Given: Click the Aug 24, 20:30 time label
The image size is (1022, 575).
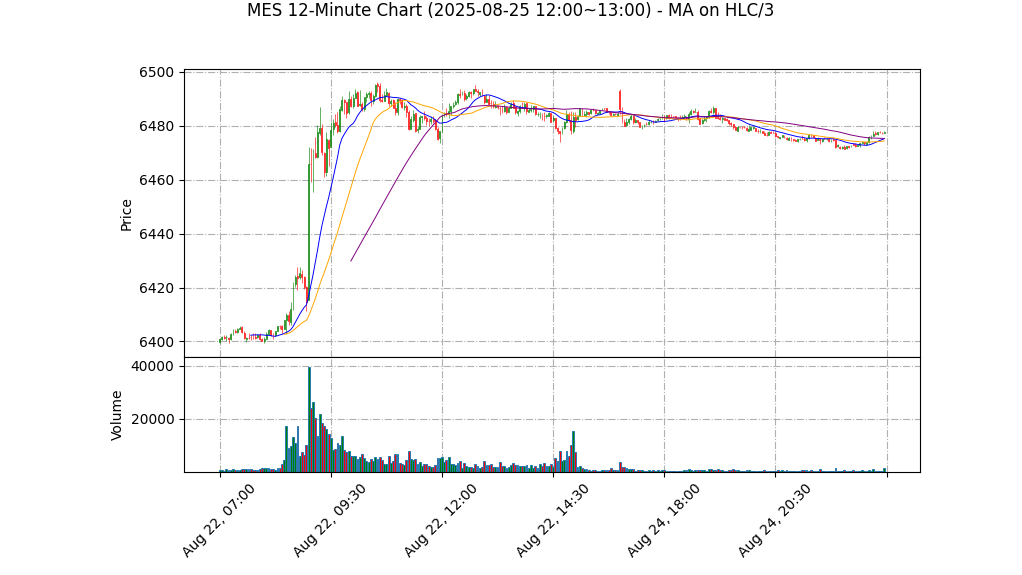Looking at the screenshot, I should point(774,520).
